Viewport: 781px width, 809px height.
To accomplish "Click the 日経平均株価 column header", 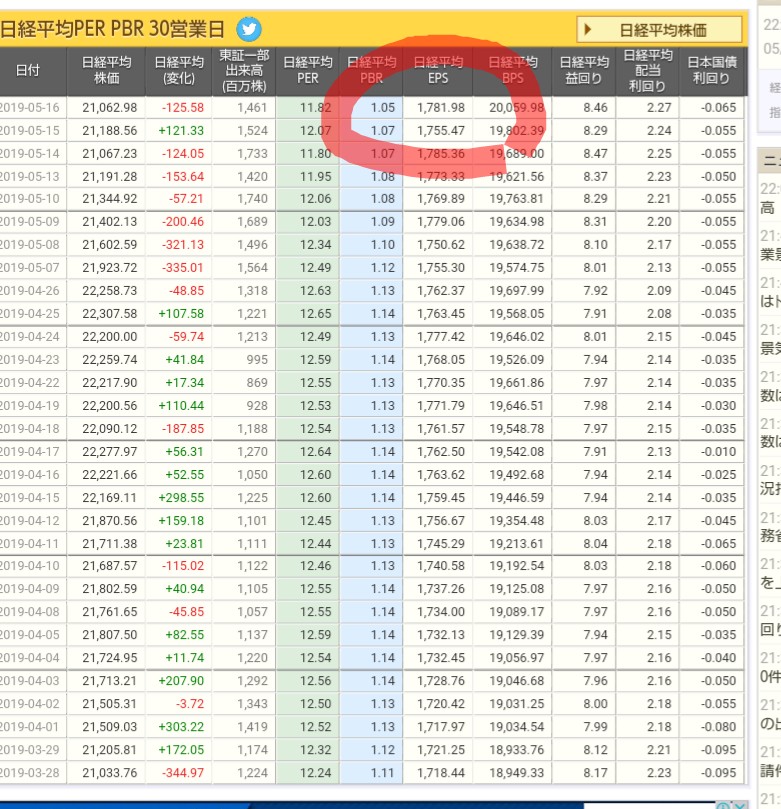I will (107, 71).
